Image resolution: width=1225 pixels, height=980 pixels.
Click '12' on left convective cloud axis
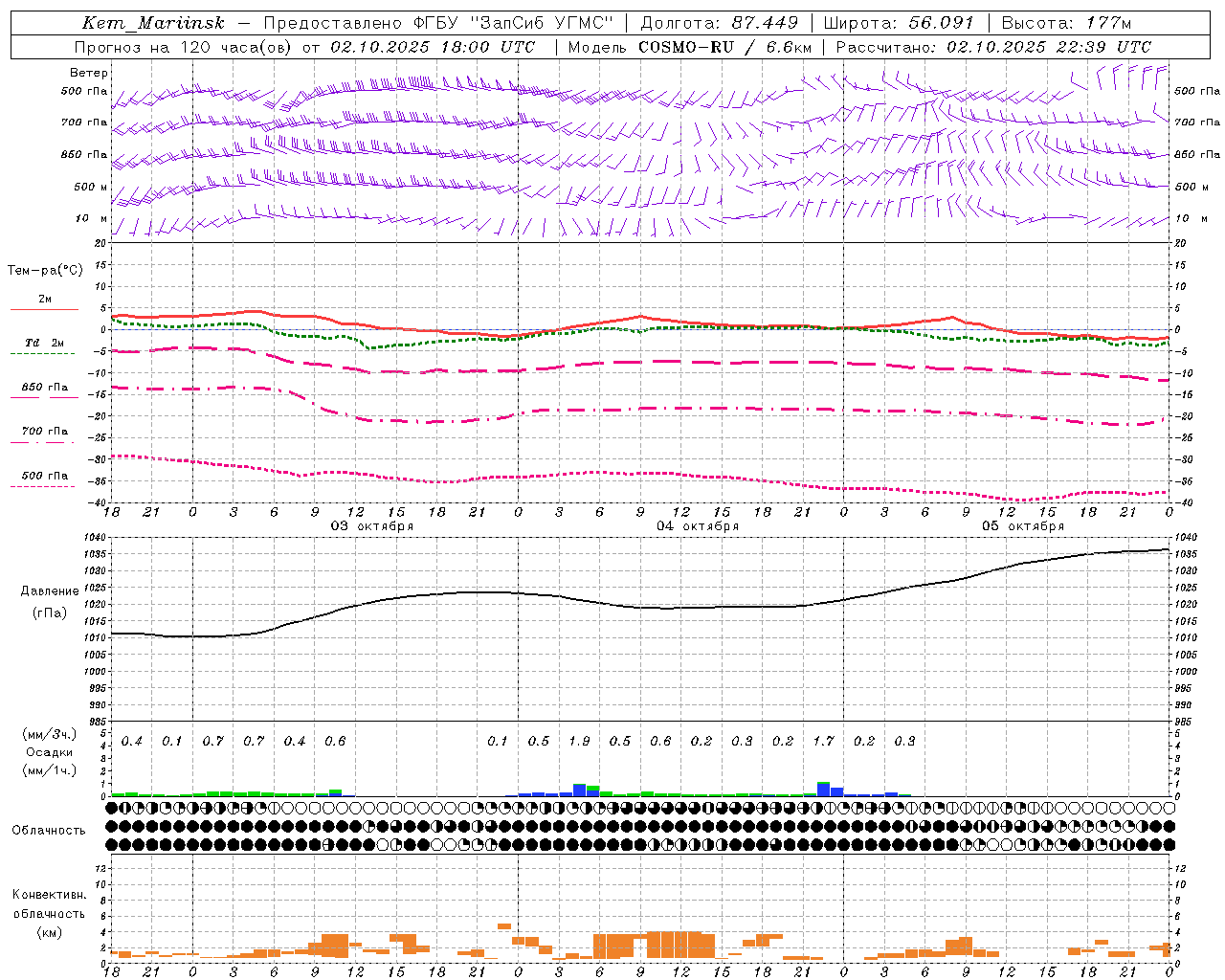101,869
